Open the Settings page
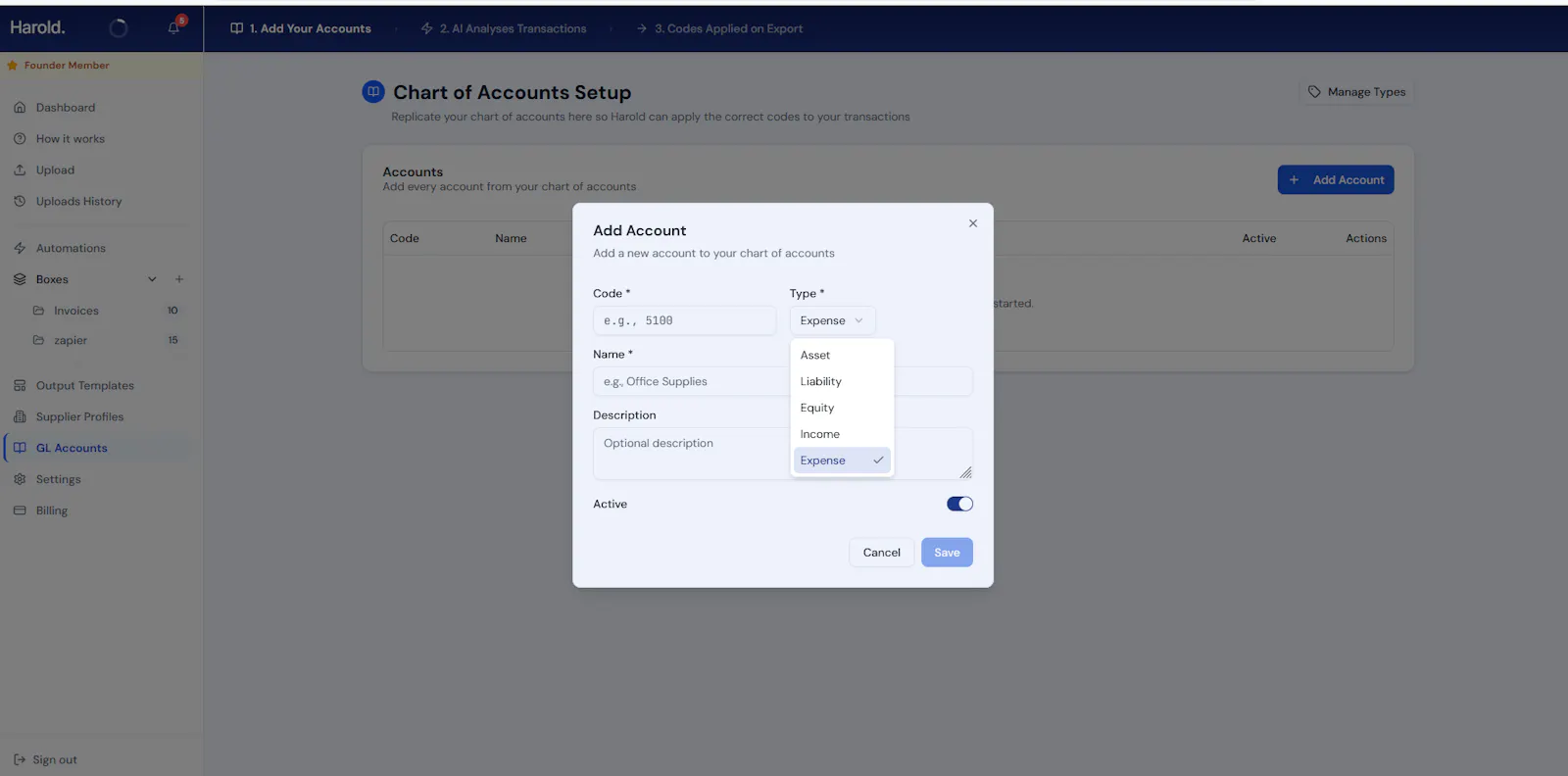 point(59,480)
